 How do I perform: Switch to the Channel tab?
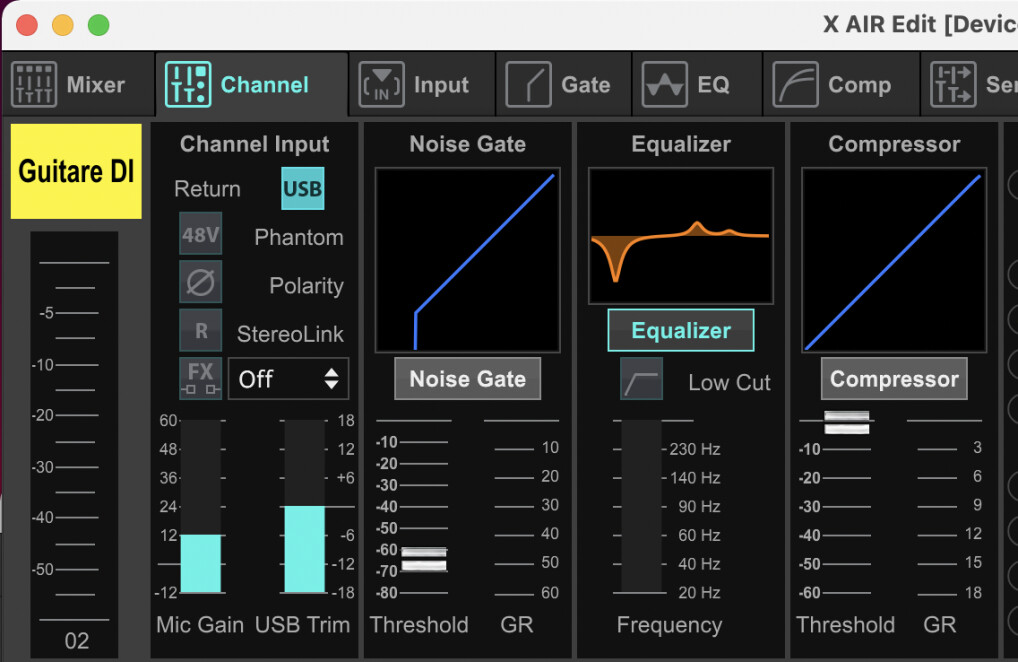pyautogui.click(x=251, y=84)
